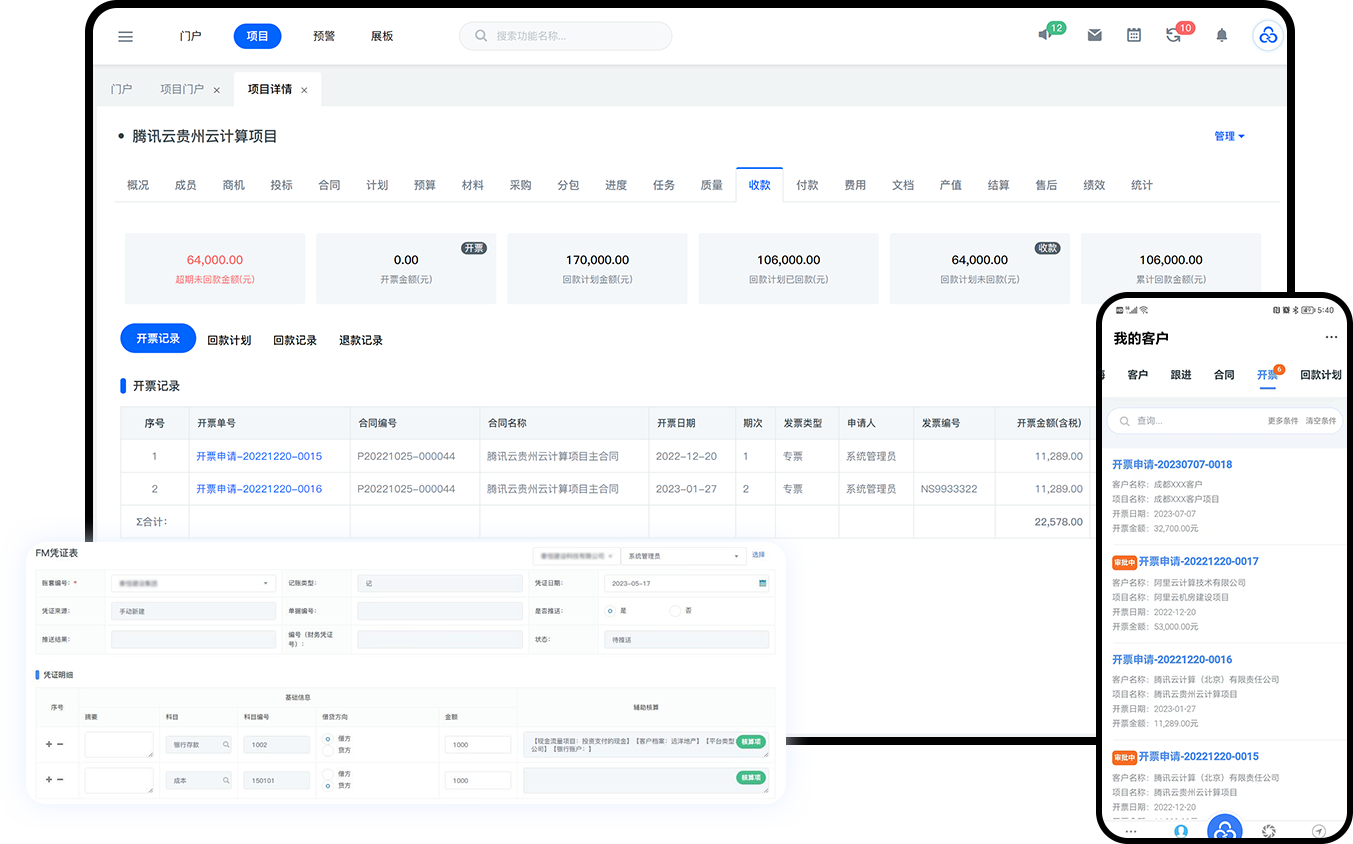This screenshot has width=1353, height=844.
Task: Open the notification bell icon
Action: pyautogui.click(x=1221, y=35)
